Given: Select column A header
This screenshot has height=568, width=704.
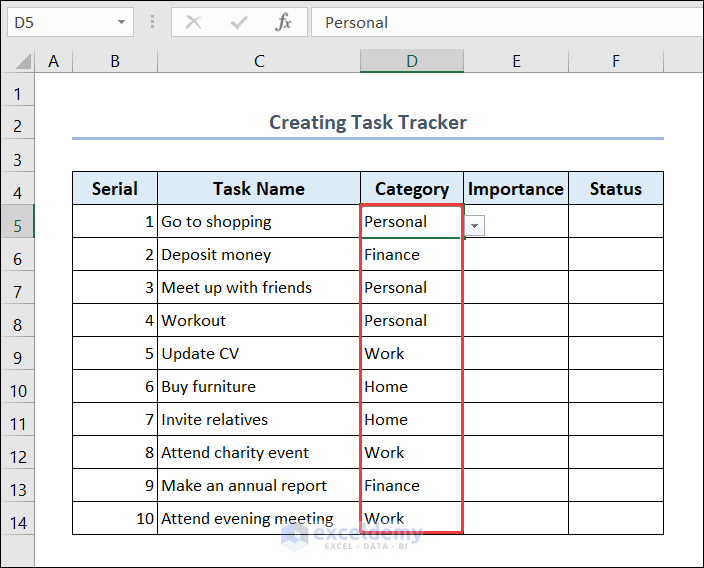Looking at the screenshot, I should click(53, 61).
